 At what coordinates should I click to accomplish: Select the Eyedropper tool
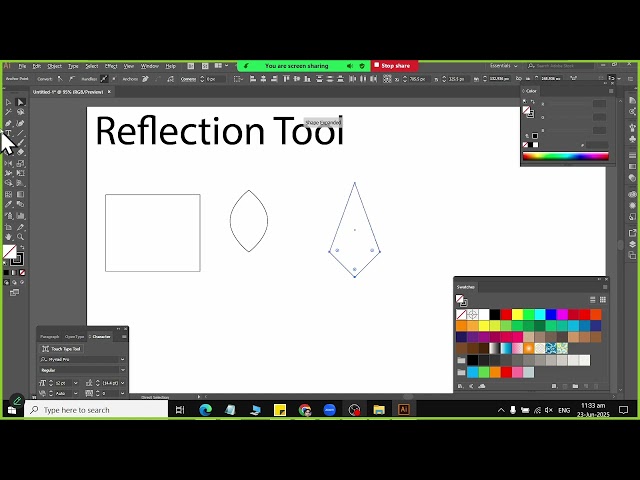(8, 204)
